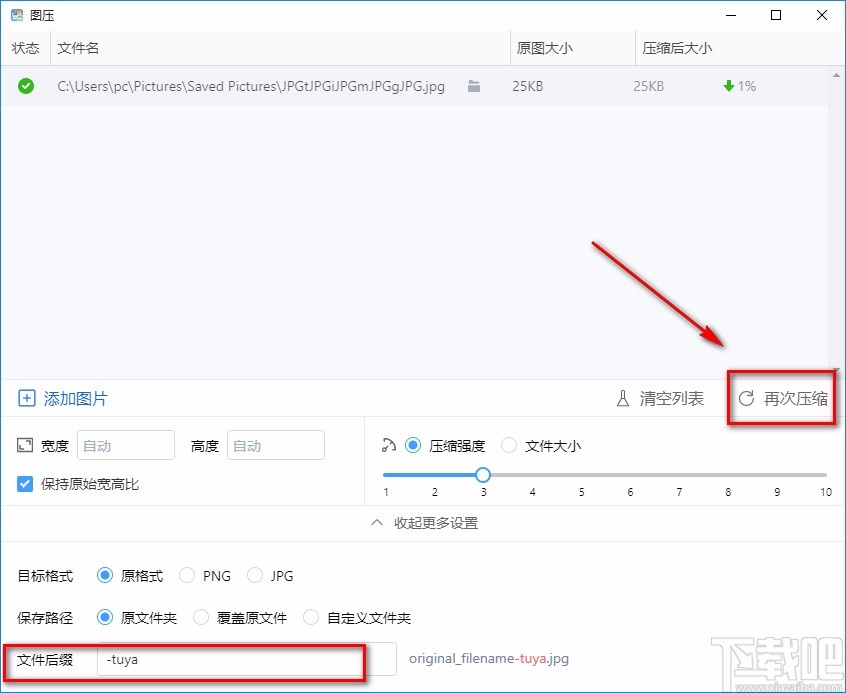Click the resize icon left of 宽度

[25, 446]
